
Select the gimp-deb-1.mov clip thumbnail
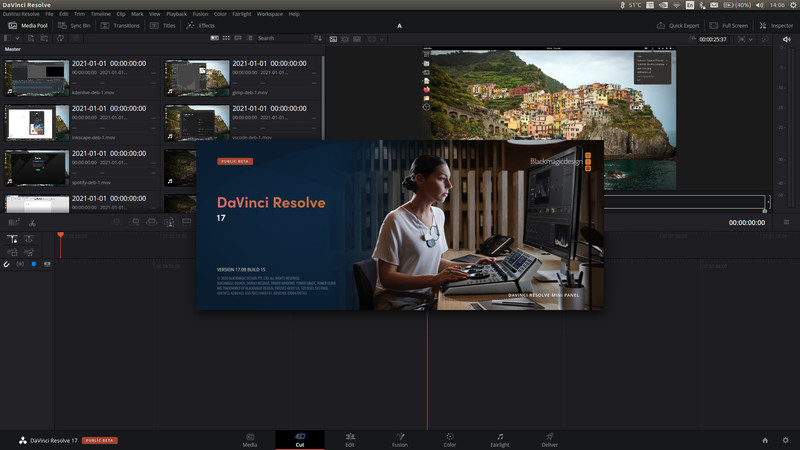[197, 78]
